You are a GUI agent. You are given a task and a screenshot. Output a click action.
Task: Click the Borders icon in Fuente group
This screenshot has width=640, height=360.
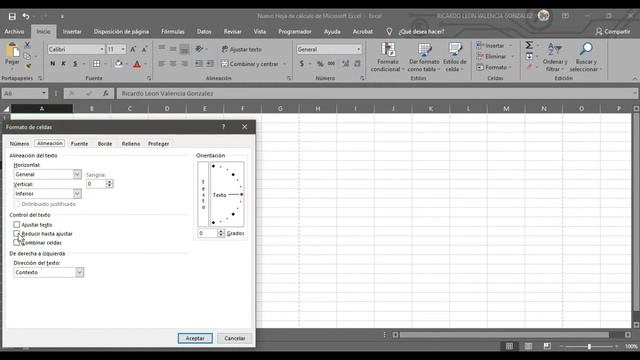[96, 64]
